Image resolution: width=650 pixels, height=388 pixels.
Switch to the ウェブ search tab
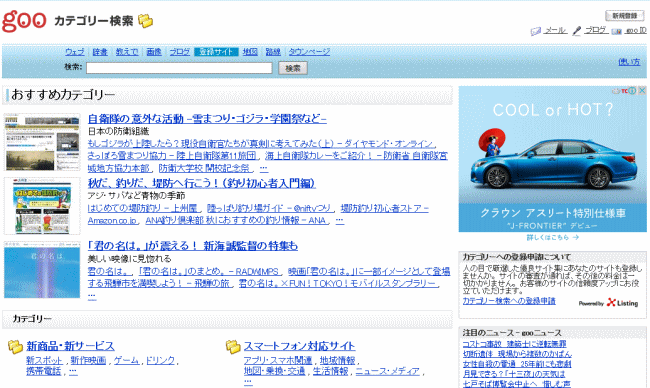tap(75, 52)
